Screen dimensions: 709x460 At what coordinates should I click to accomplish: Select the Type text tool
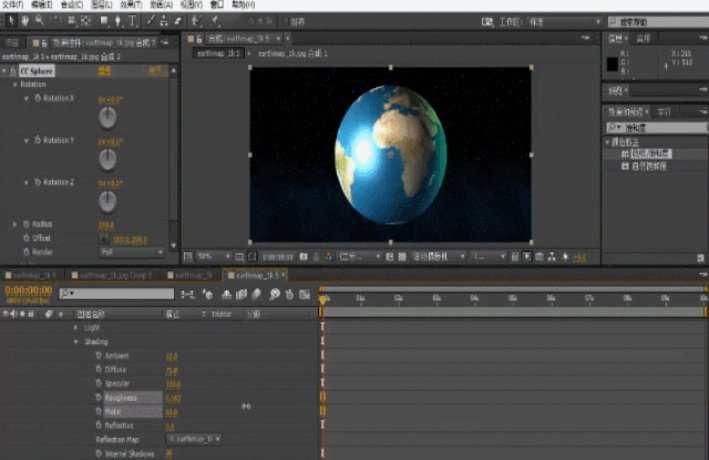point(134,19)
